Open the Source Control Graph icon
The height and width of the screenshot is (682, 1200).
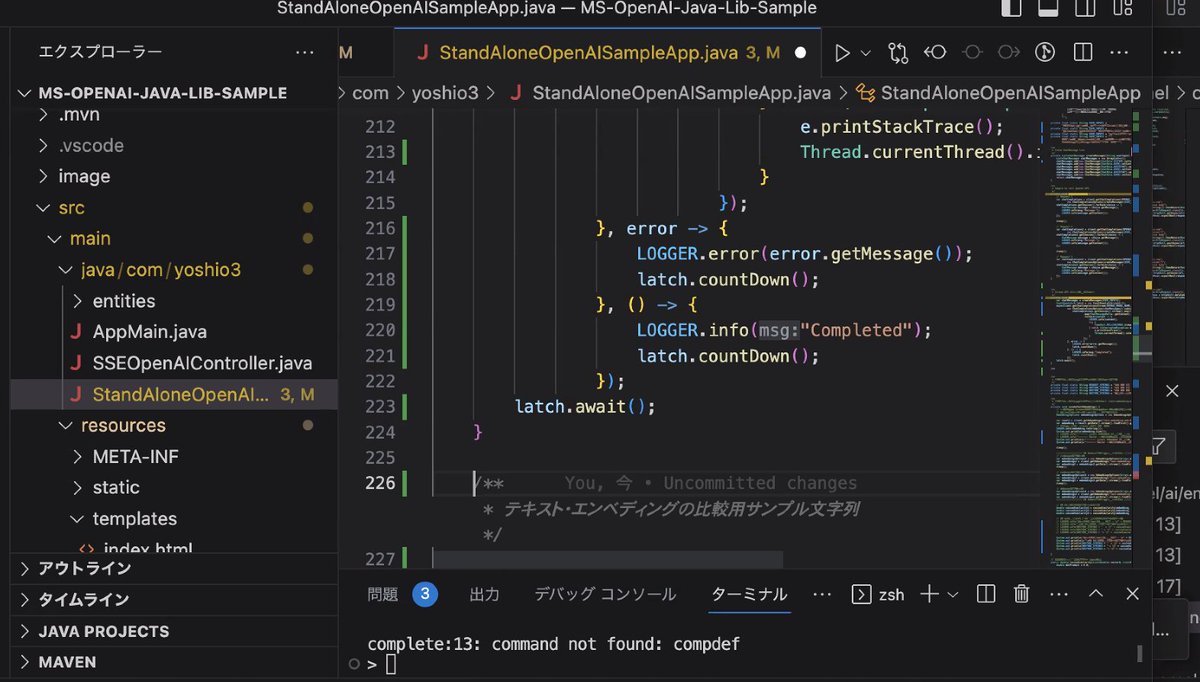(898, 52)
